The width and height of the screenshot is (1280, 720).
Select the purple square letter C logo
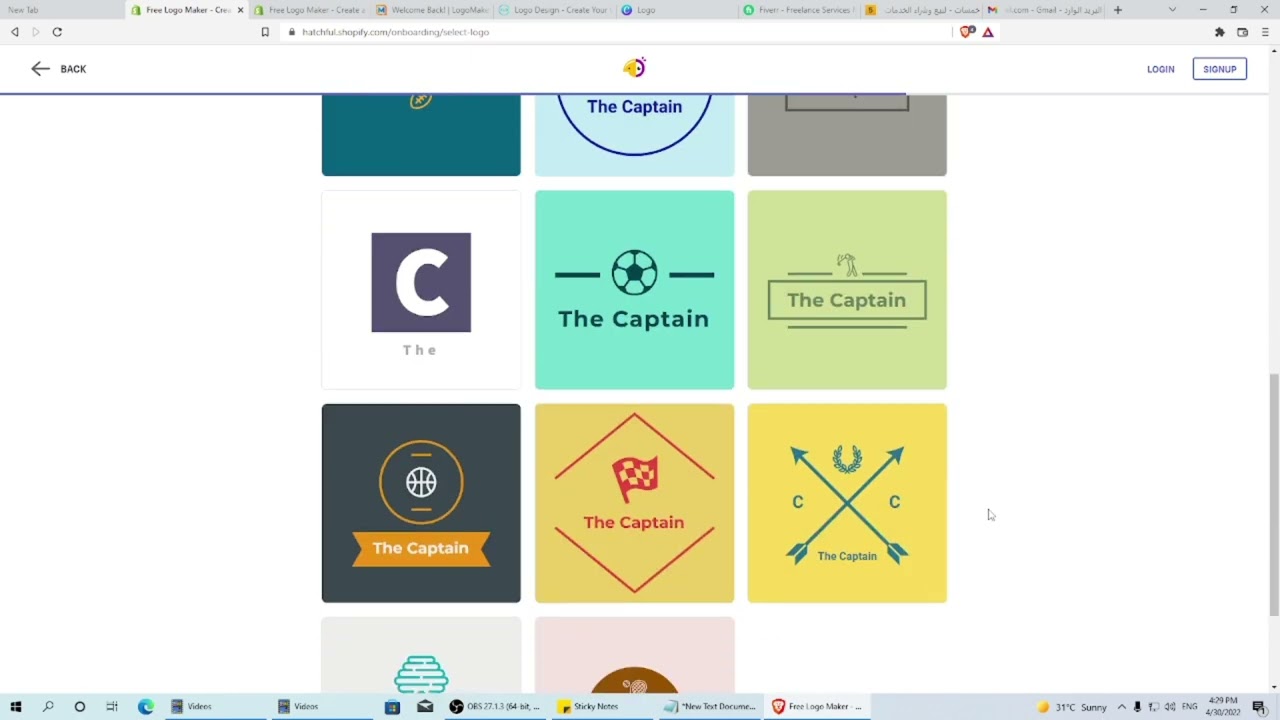pos(421,290)
